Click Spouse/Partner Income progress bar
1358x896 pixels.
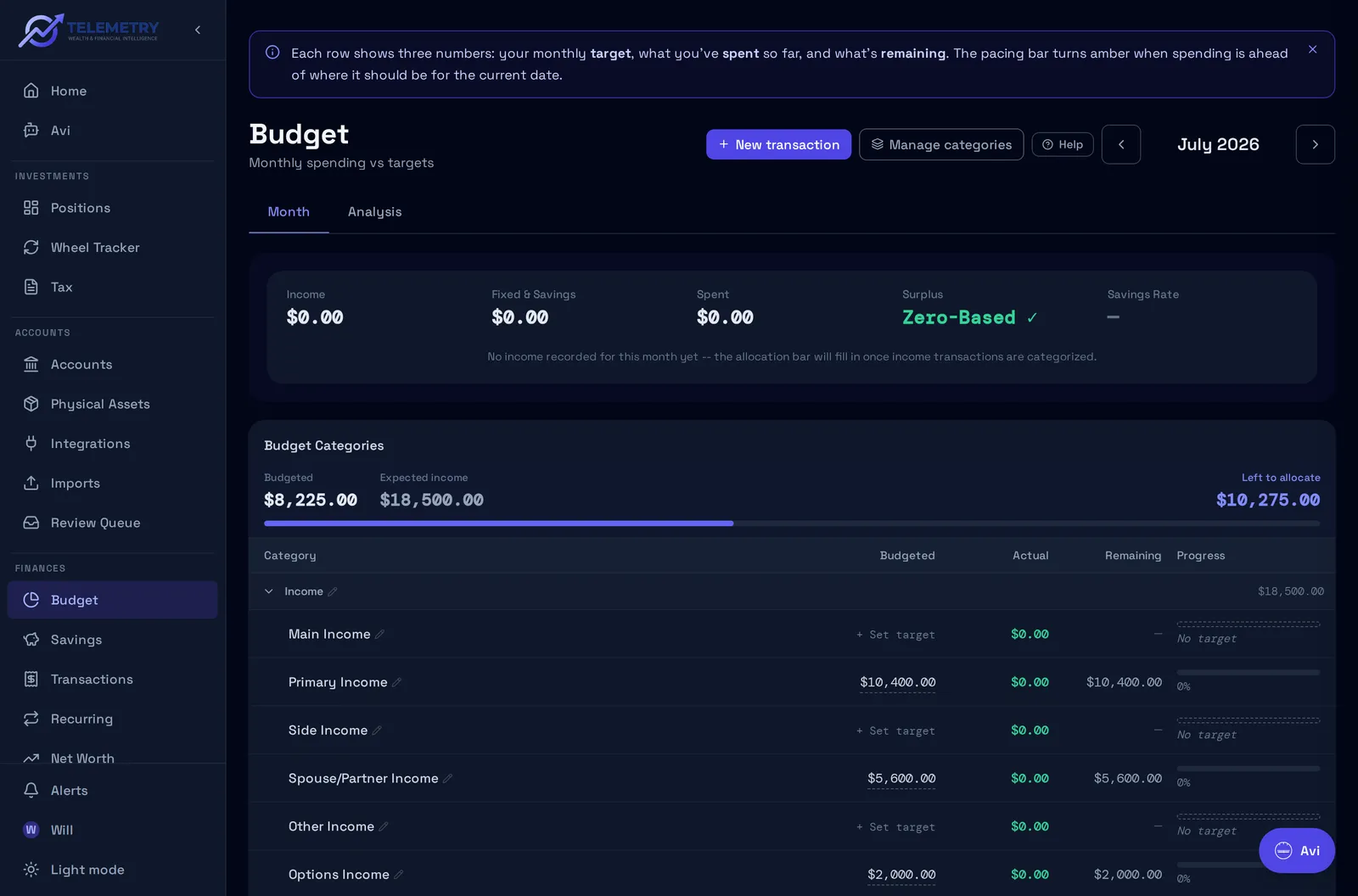click(x=1249, y=769)
